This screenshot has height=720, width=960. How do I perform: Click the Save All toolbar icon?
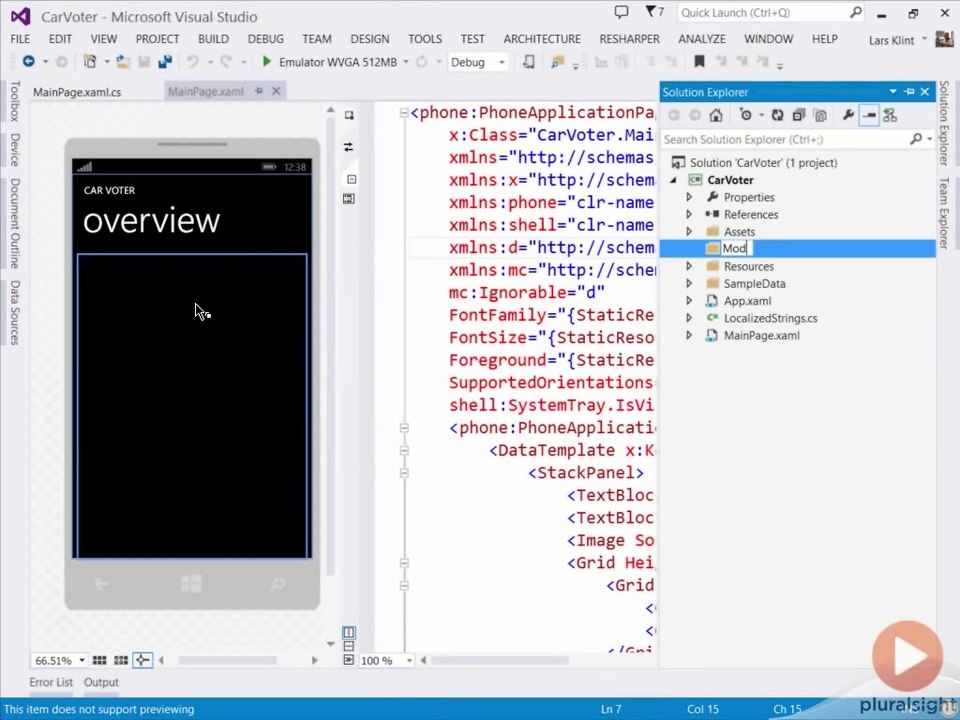pyautogui.click(x=165, y=61)
